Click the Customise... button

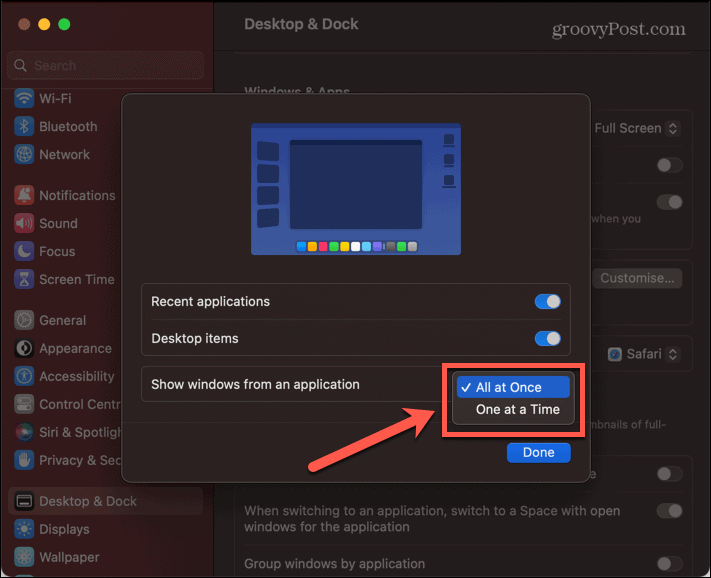(x=640, y=278)
